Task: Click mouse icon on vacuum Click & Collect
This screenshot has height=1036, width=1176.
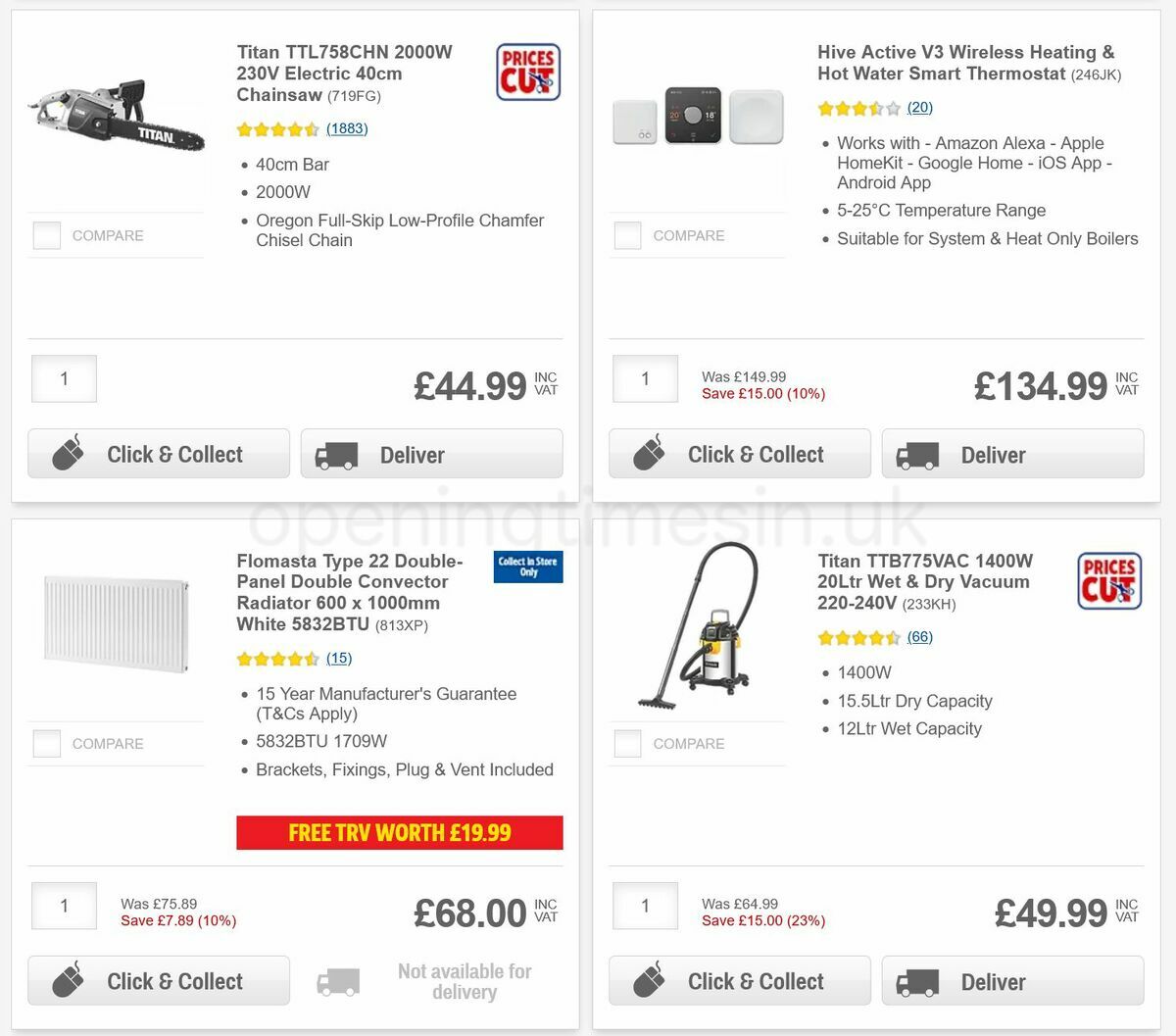Action: coord(650,980)
